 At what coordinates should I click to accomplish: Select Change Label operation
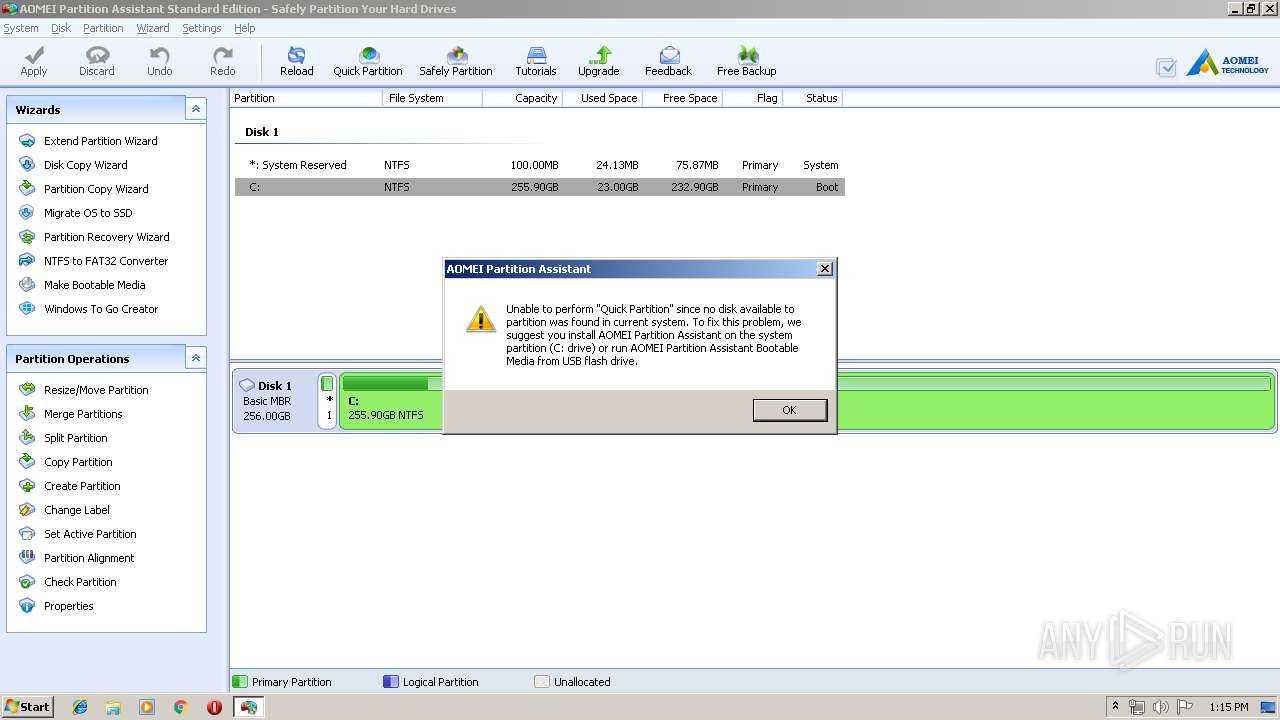[77, 510]
